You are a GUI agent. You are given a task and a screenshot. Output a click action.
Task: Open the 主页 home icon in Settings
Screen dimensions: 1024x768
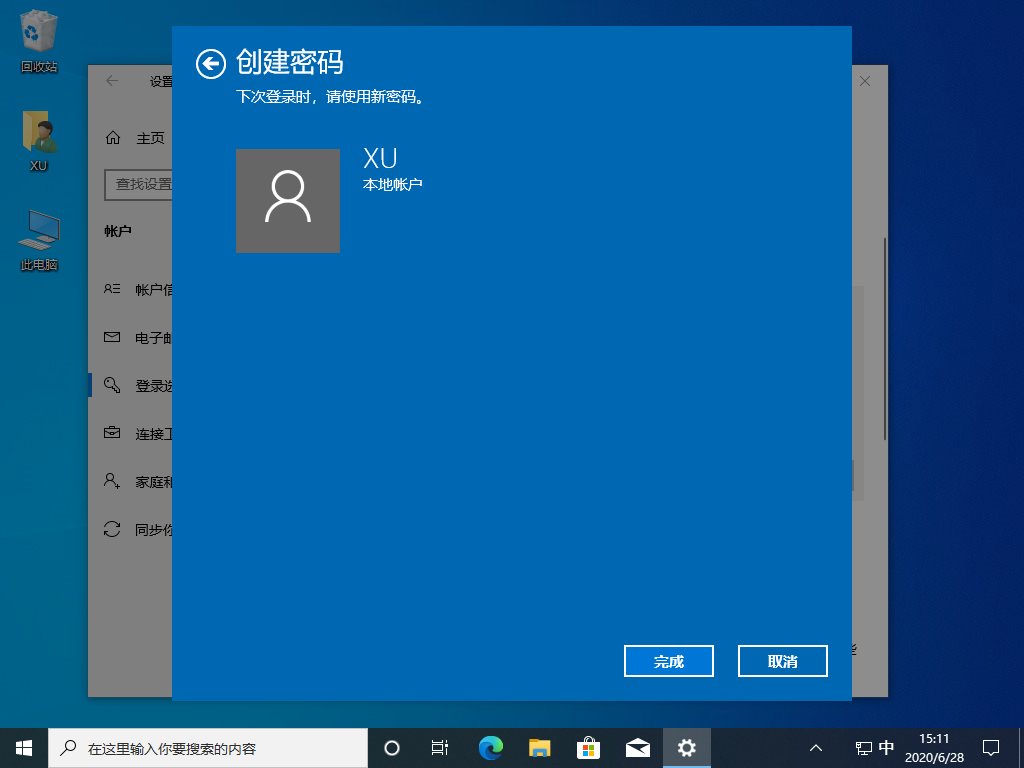[112, 138]
